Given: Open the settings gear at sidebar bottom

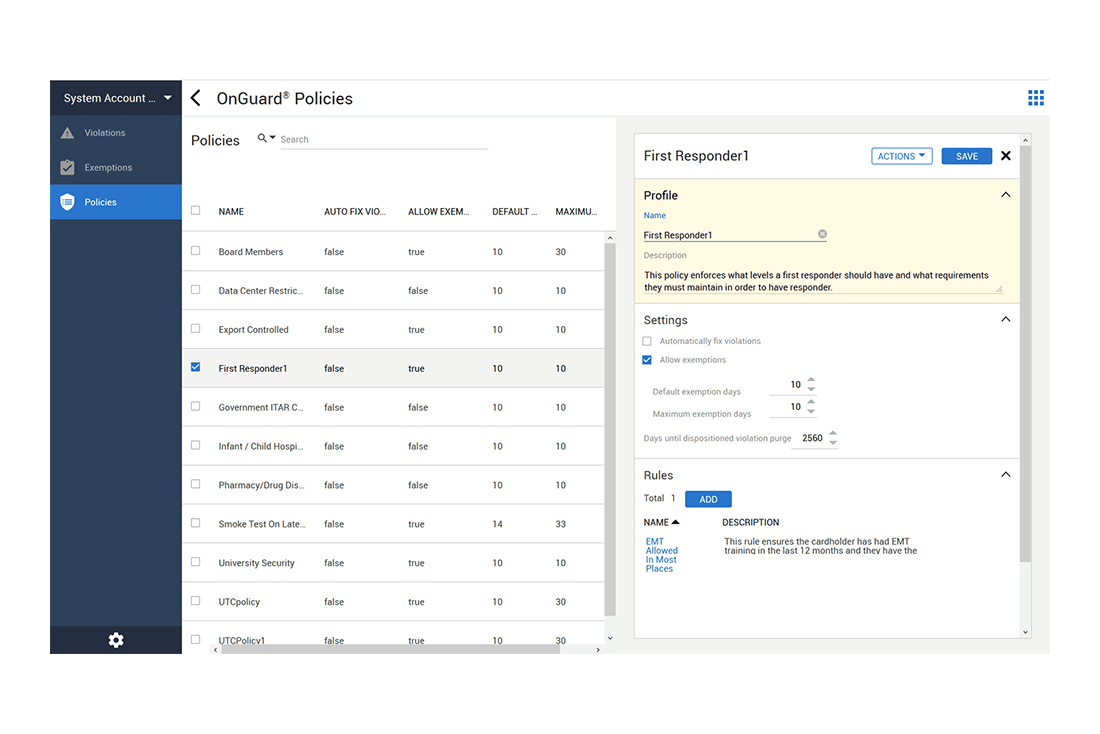Looking at the screenshot, I should (115, 639).
